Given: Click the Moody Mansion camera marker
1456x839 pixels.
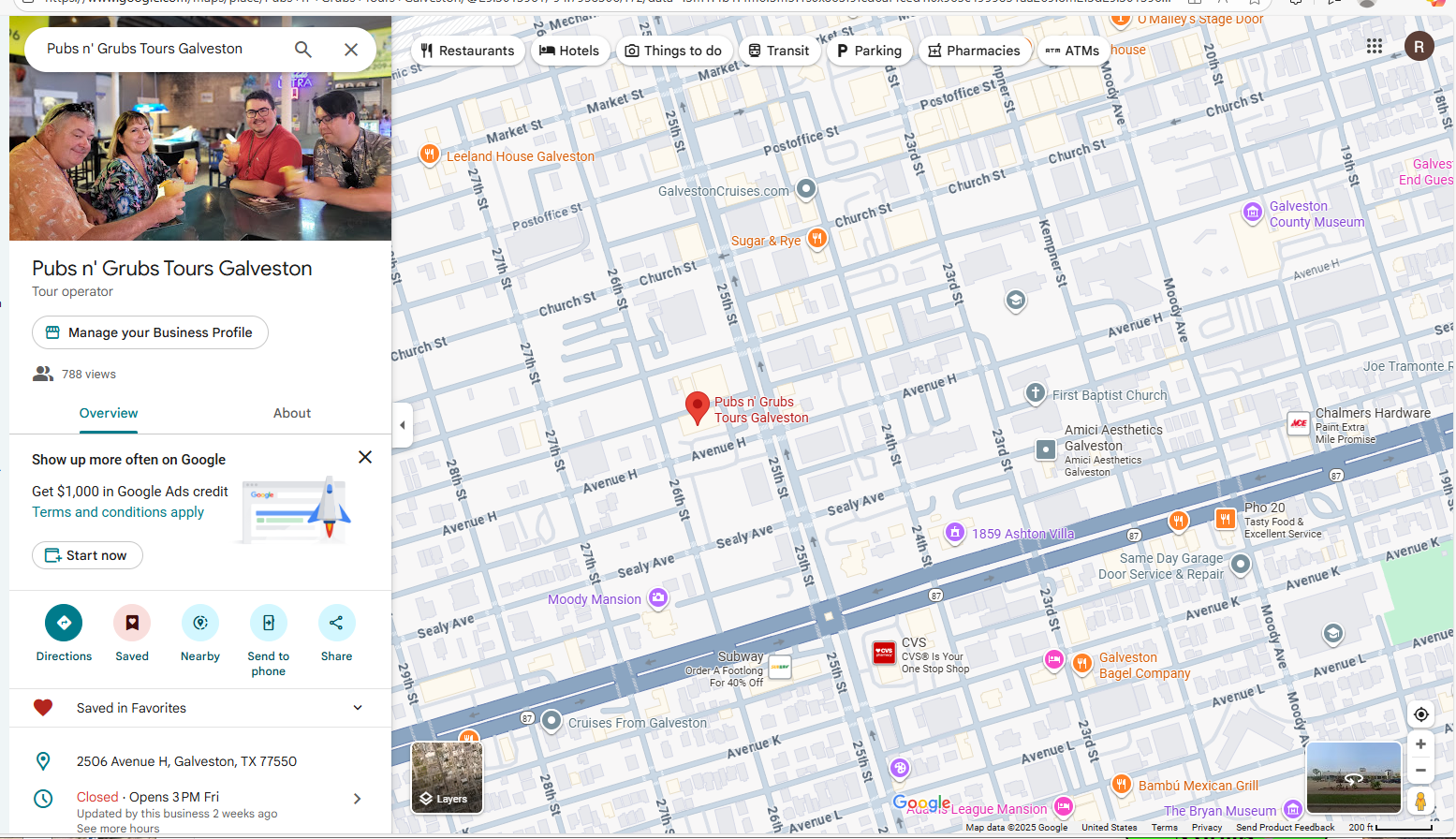Looking at the screenshot, I should pyautogui.click(x=658, y=597).
